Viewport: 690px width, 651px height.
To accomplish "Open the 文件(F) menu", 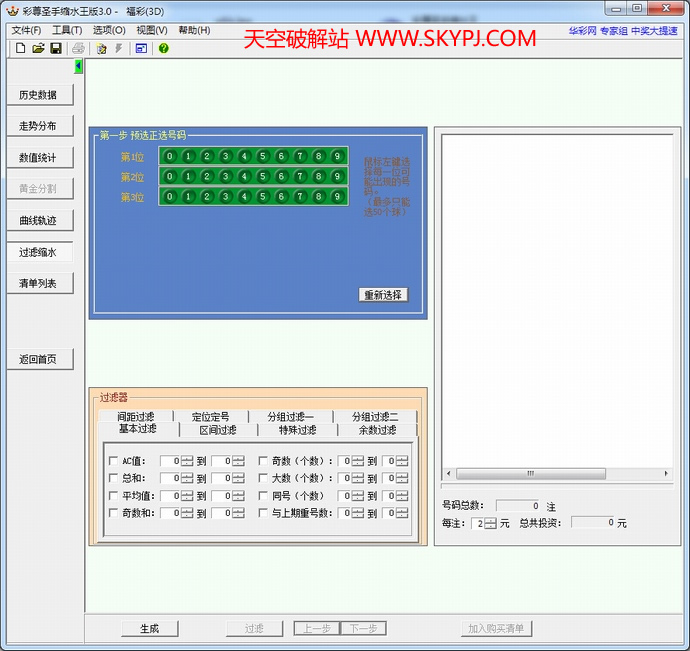I will [26, 30].
